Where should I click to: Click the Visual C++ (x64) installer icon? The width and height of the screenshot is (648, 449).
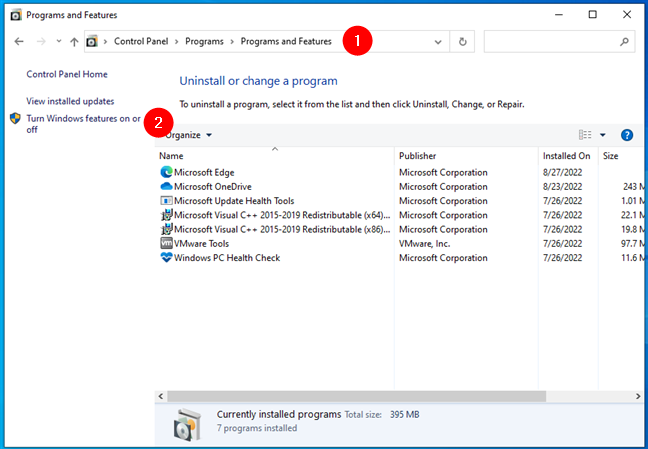[x=166, y=215]
